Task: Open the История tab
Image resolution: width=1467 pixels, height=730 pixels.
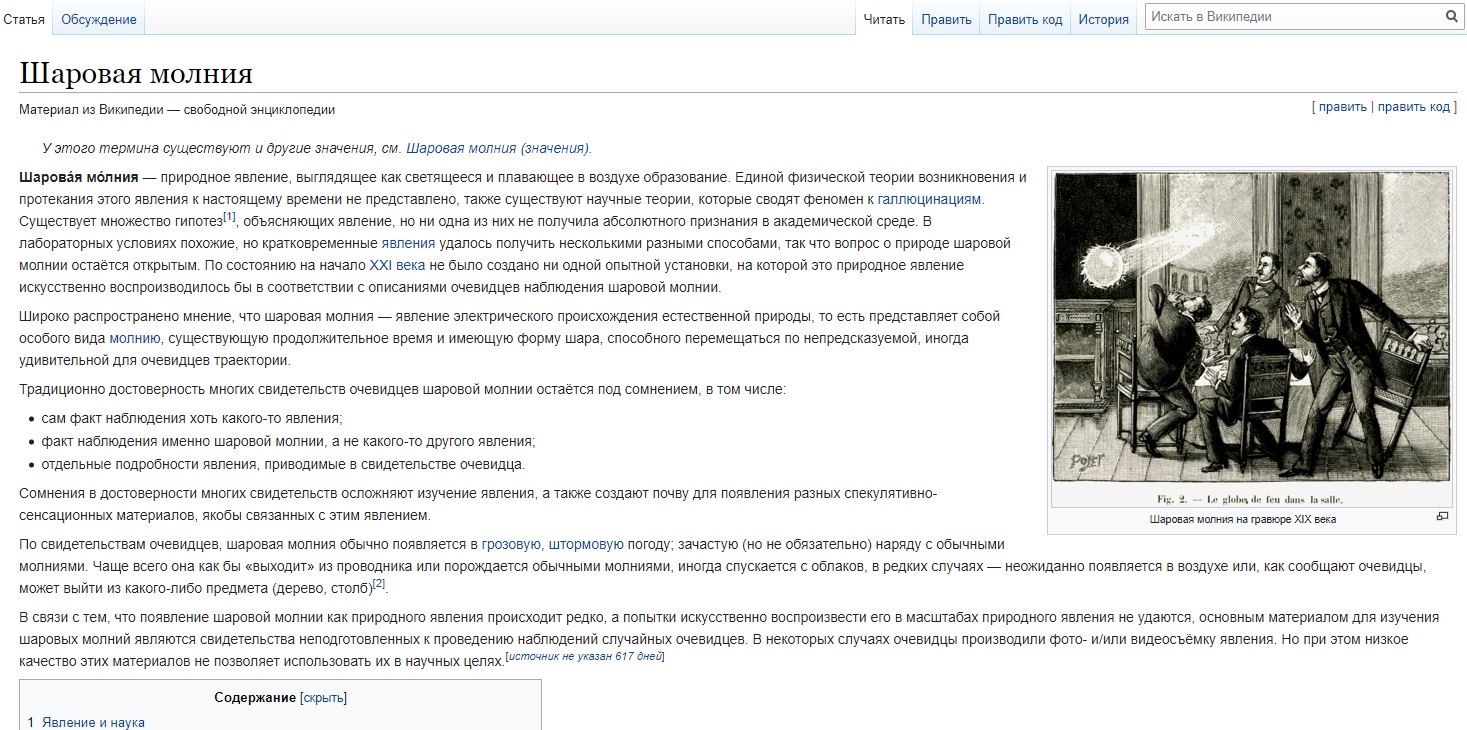Action: [x=1104, y=19]
